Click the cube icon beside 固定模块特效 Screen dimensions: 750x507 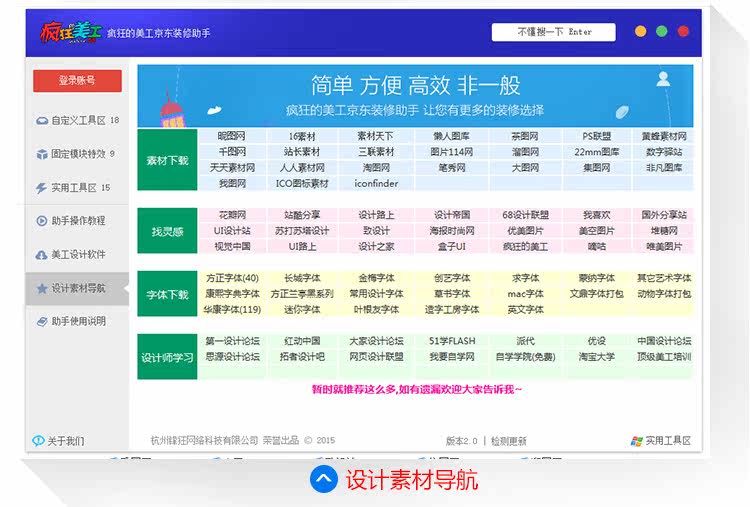(42, 154)
